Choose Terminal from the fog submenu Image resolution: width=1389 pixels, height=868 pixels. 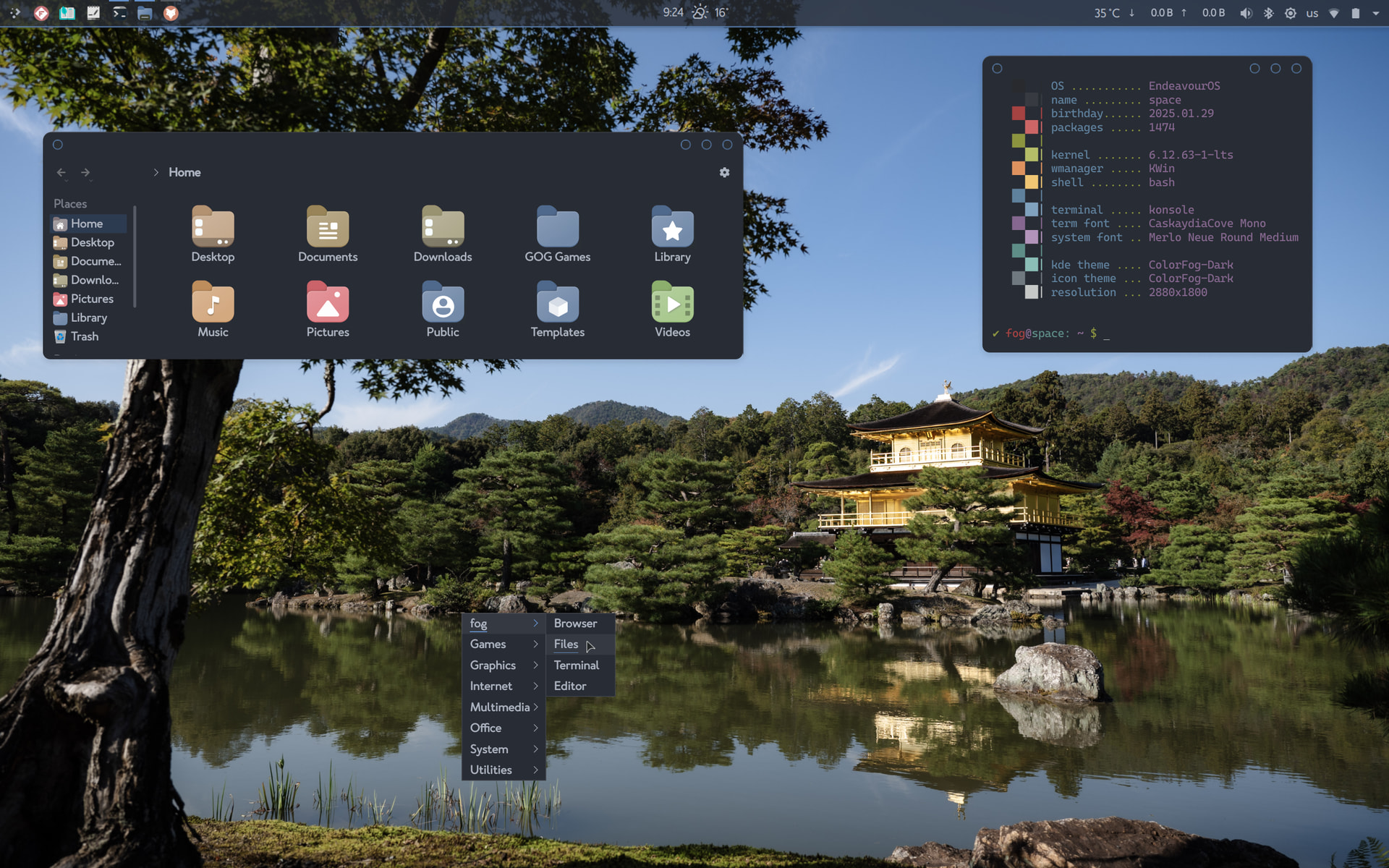tap(576, 665)
